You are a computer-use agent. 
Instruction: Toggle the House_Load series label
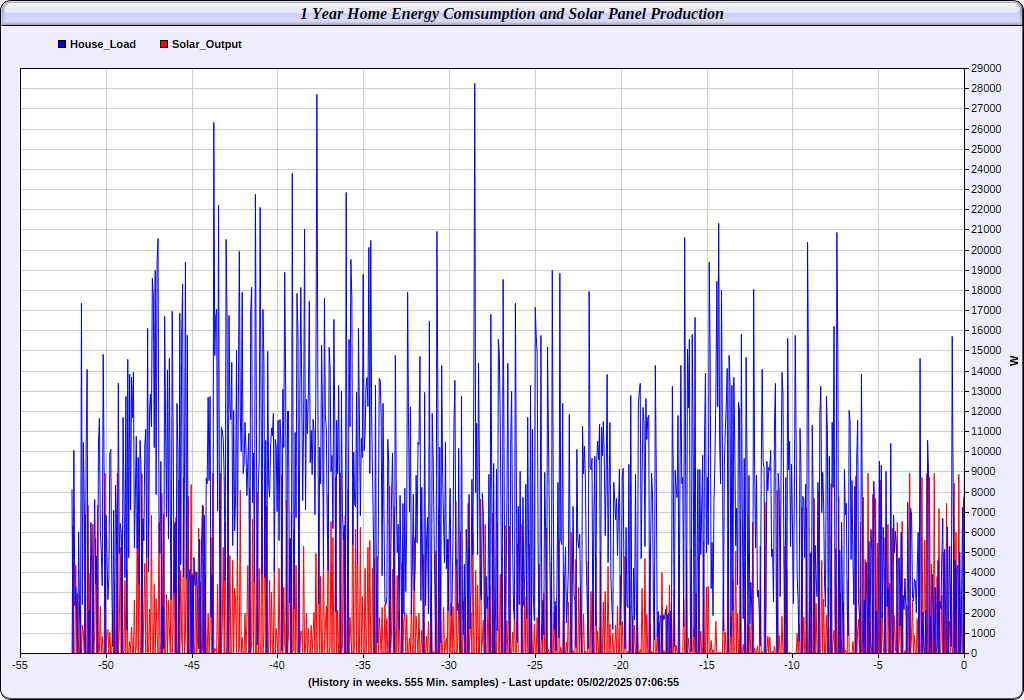point(103,44)
